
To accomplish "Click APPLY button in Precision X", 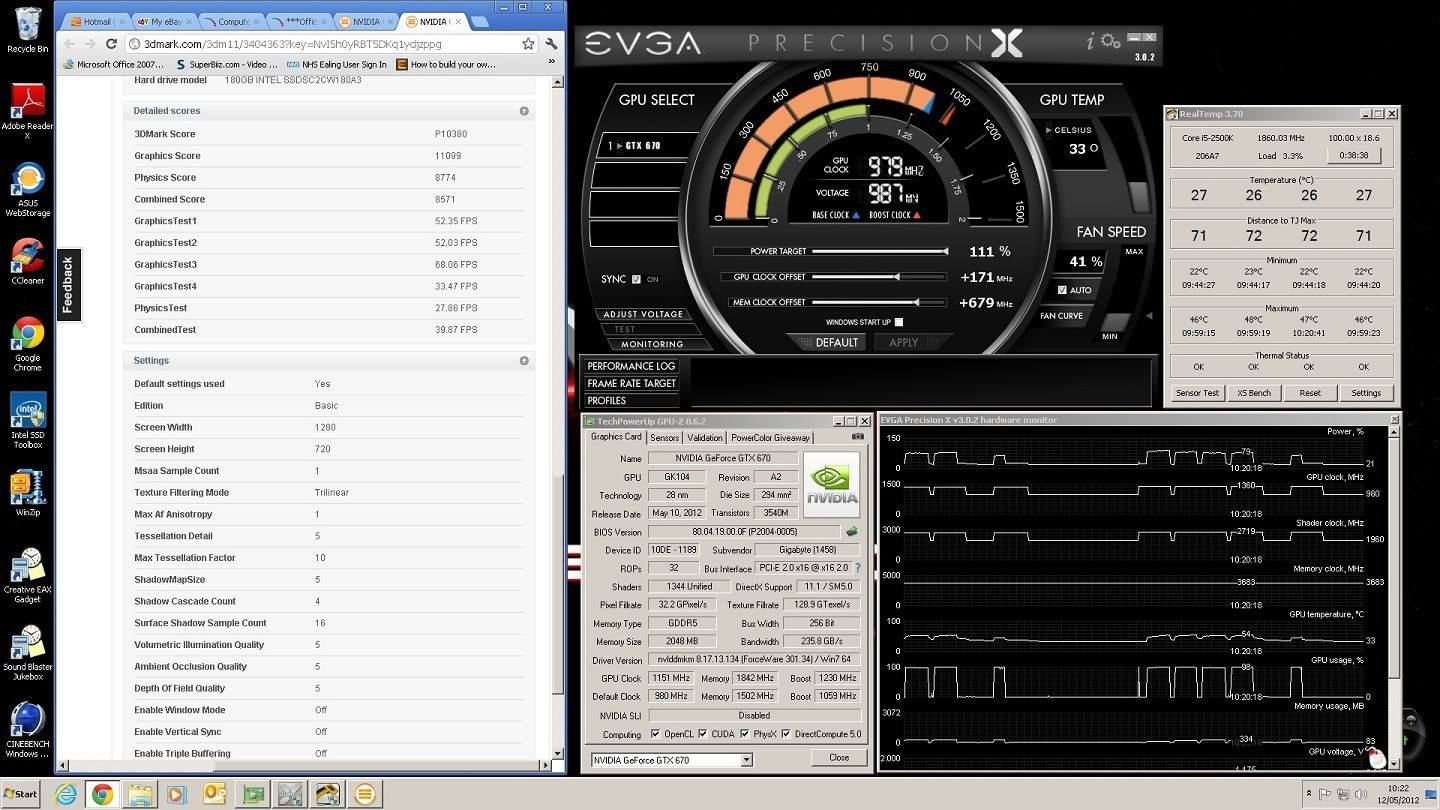I will coord(903,342).
